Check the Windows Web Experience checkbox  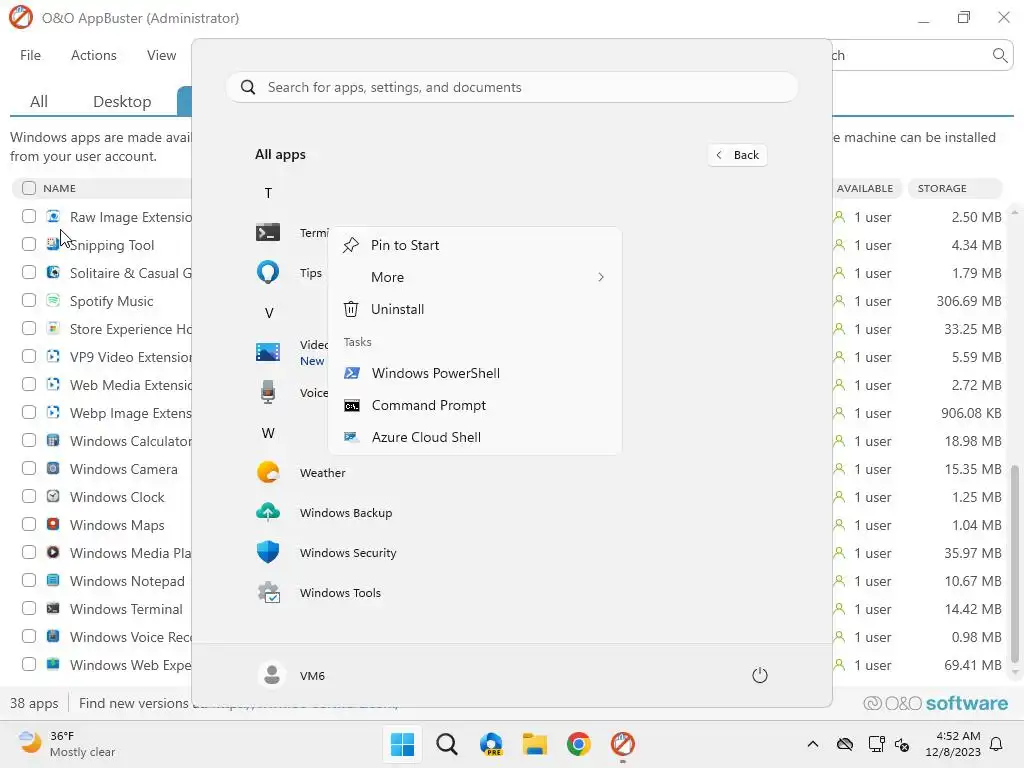(29, 664)
